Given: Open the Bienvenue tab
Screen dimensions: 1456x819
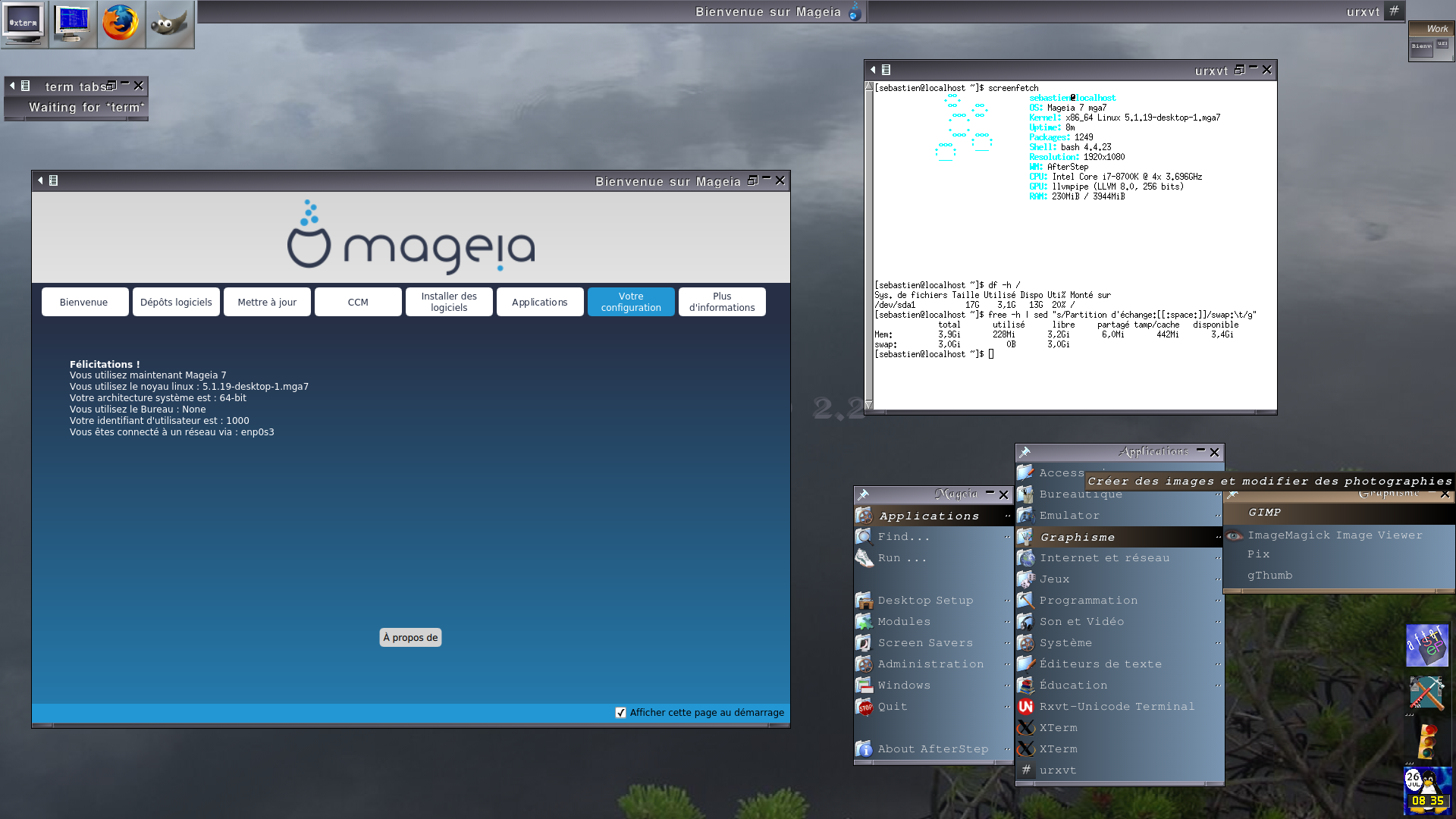Looking at the screenshot, I should click(x=85, y=302).
